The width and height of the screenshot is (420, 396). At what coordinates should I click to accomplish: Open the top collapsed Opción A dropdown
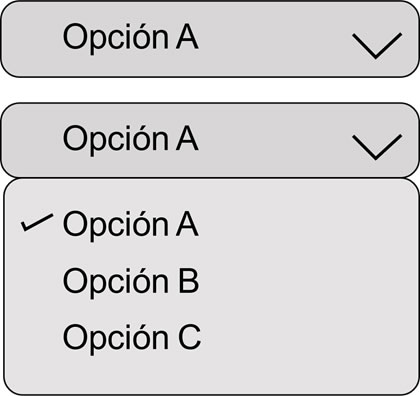[210, 39]
